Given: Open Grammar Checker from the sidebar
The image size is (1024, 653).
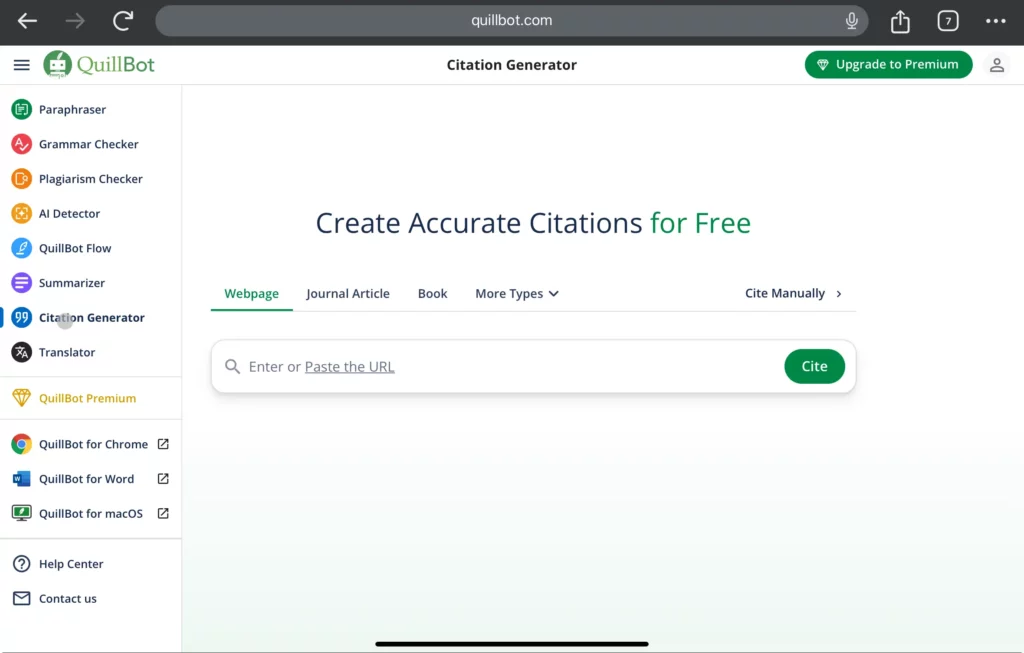Looking at the screenshot, I should 89,144.
